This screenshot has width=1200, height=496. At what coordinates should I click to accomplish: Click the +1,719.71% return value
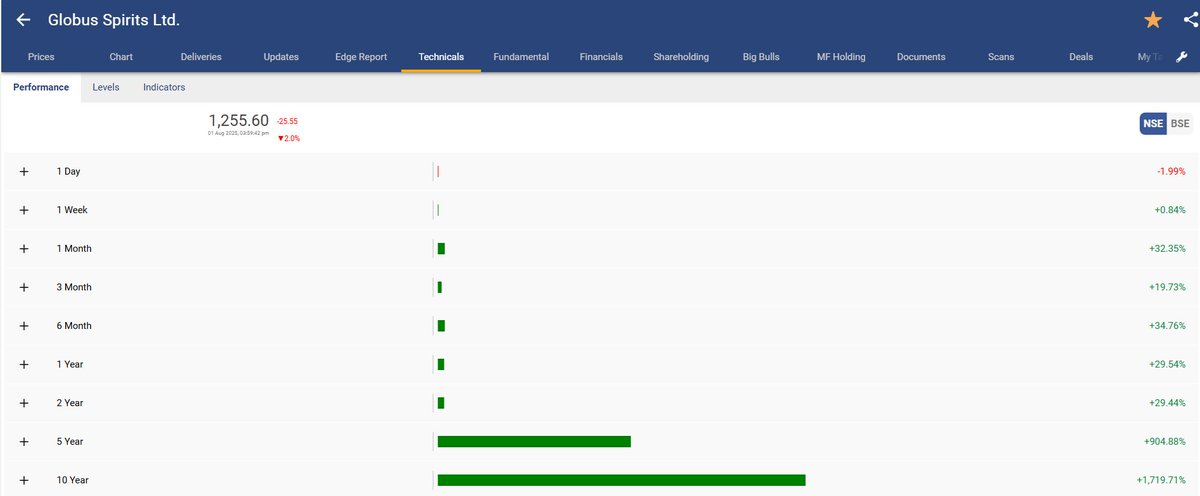point(1161,480)
